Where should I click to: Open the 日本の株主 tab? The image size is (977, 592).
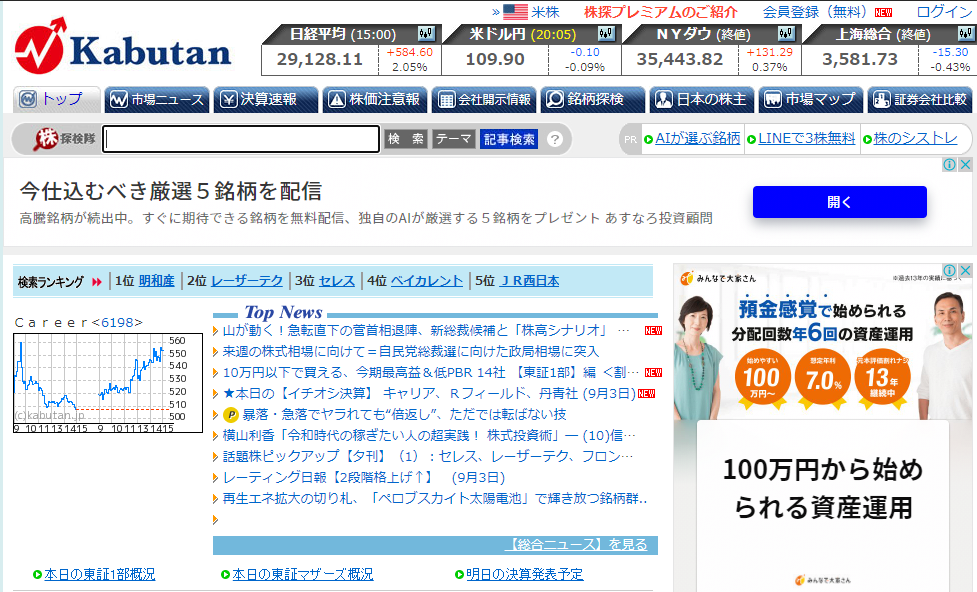click(702, 100)
